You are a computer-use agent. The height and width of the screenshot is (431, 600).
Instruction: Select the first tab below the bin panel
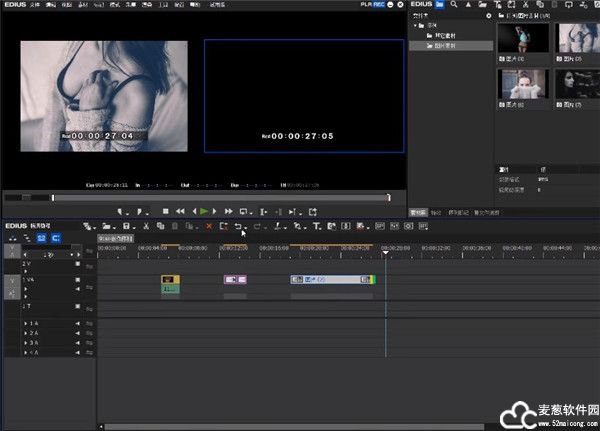(x=418, y=213)
